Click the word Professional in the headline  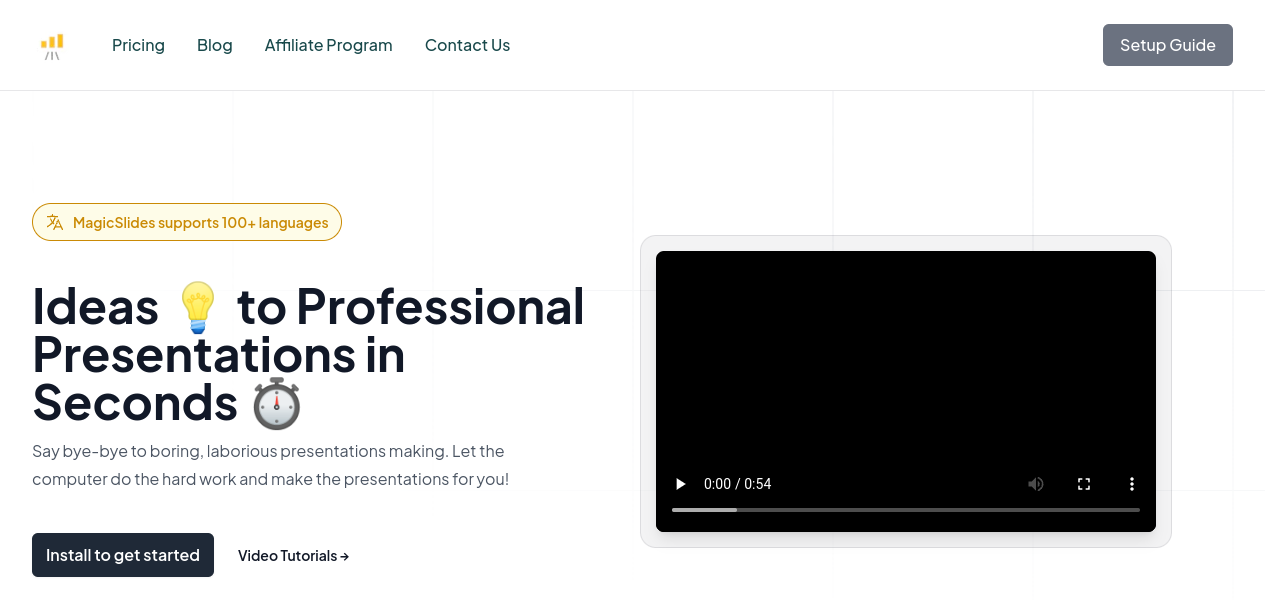(x=440, y=307)
